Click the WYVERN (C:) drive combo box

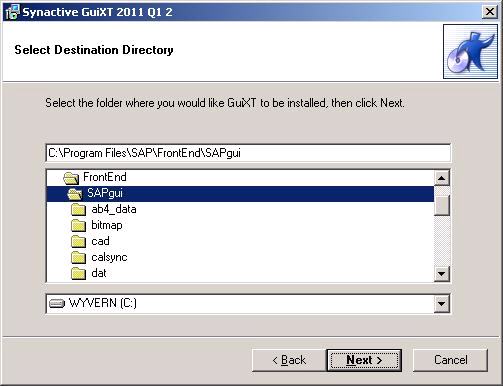click(248, 304)
